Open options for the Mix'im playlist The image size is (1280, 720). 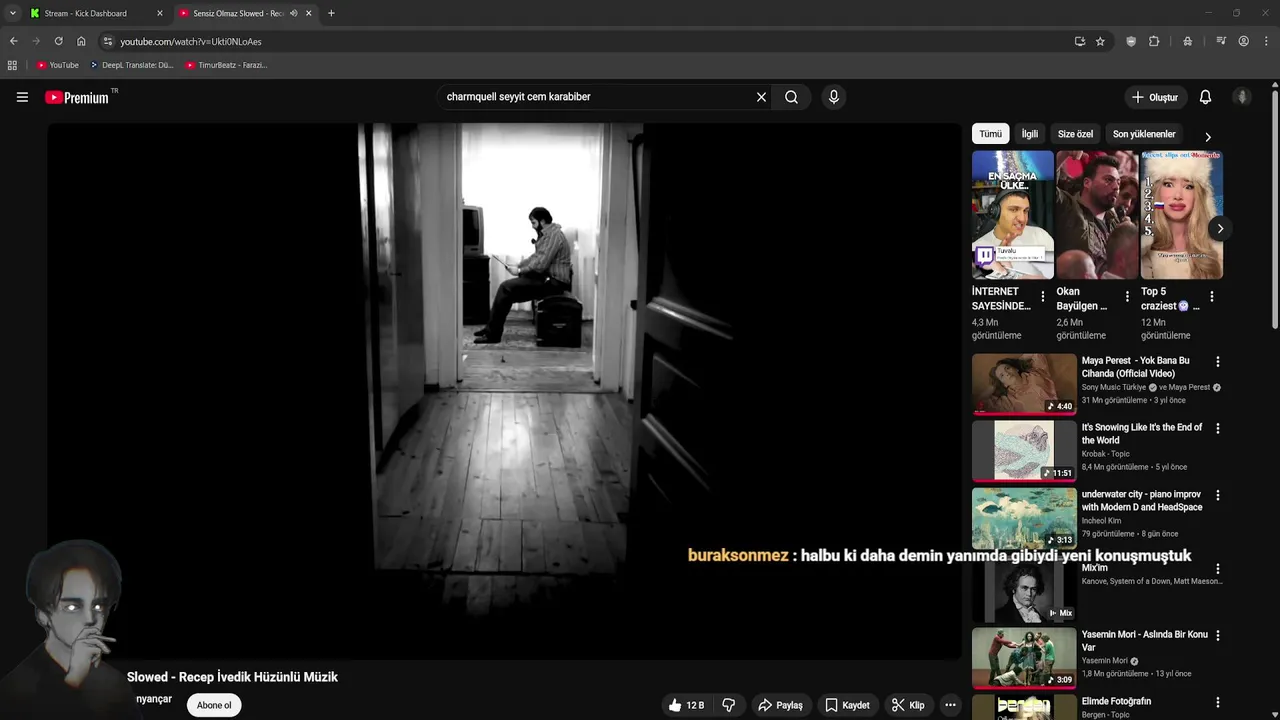[x=1217, y=569]
